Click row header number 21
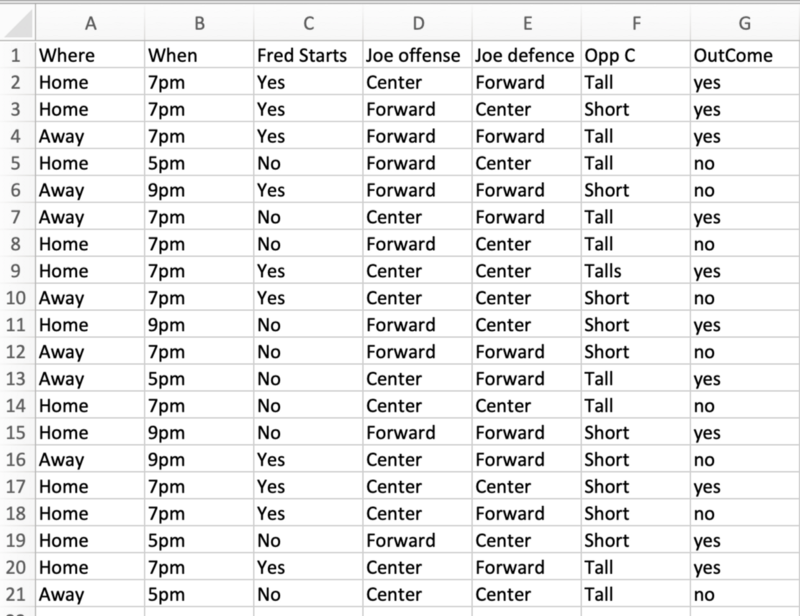Screen dimensions: 800x616 [x=17, y=595]
